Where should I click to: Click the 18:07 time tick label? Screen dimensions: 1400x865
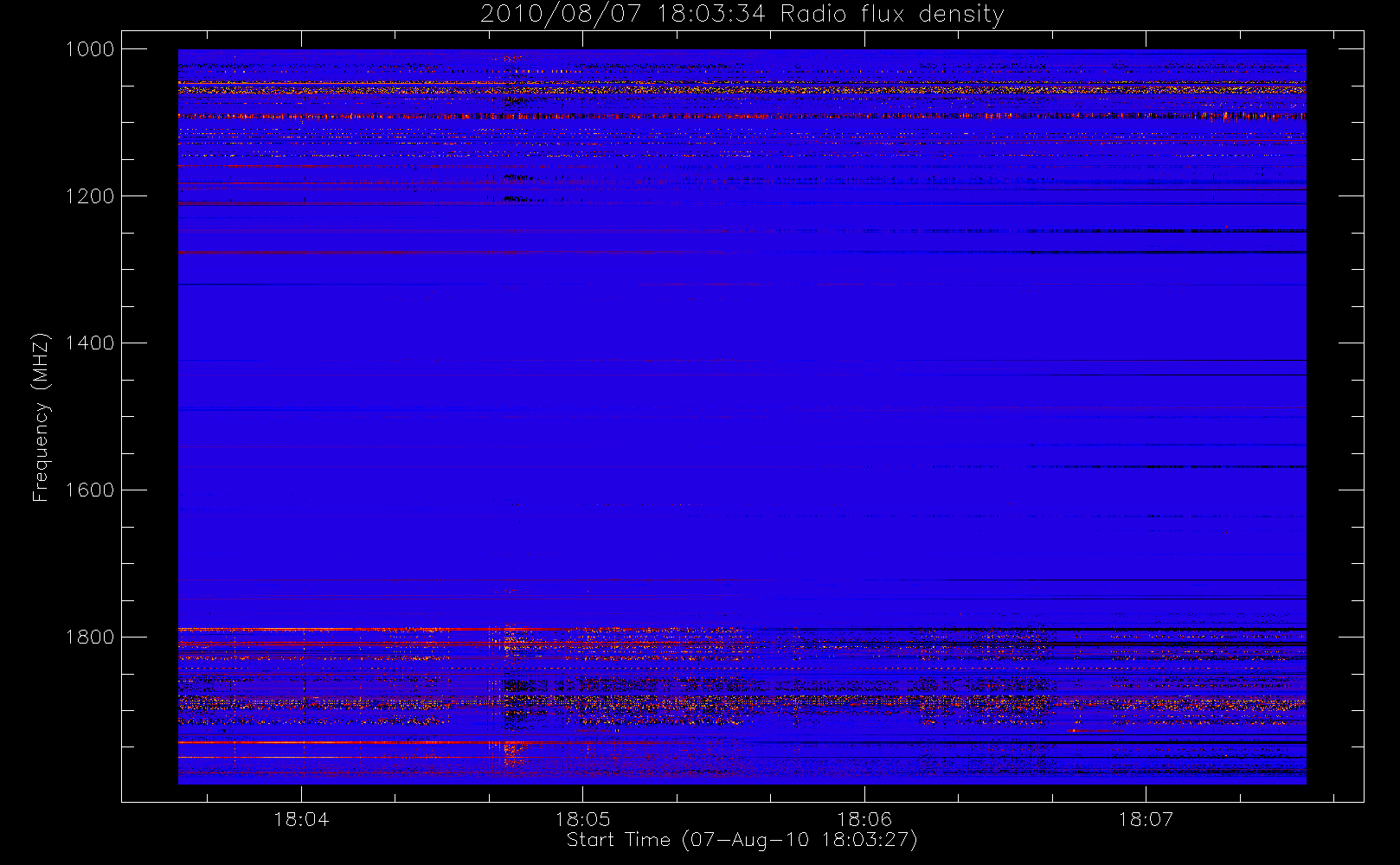pos(1146,819)
